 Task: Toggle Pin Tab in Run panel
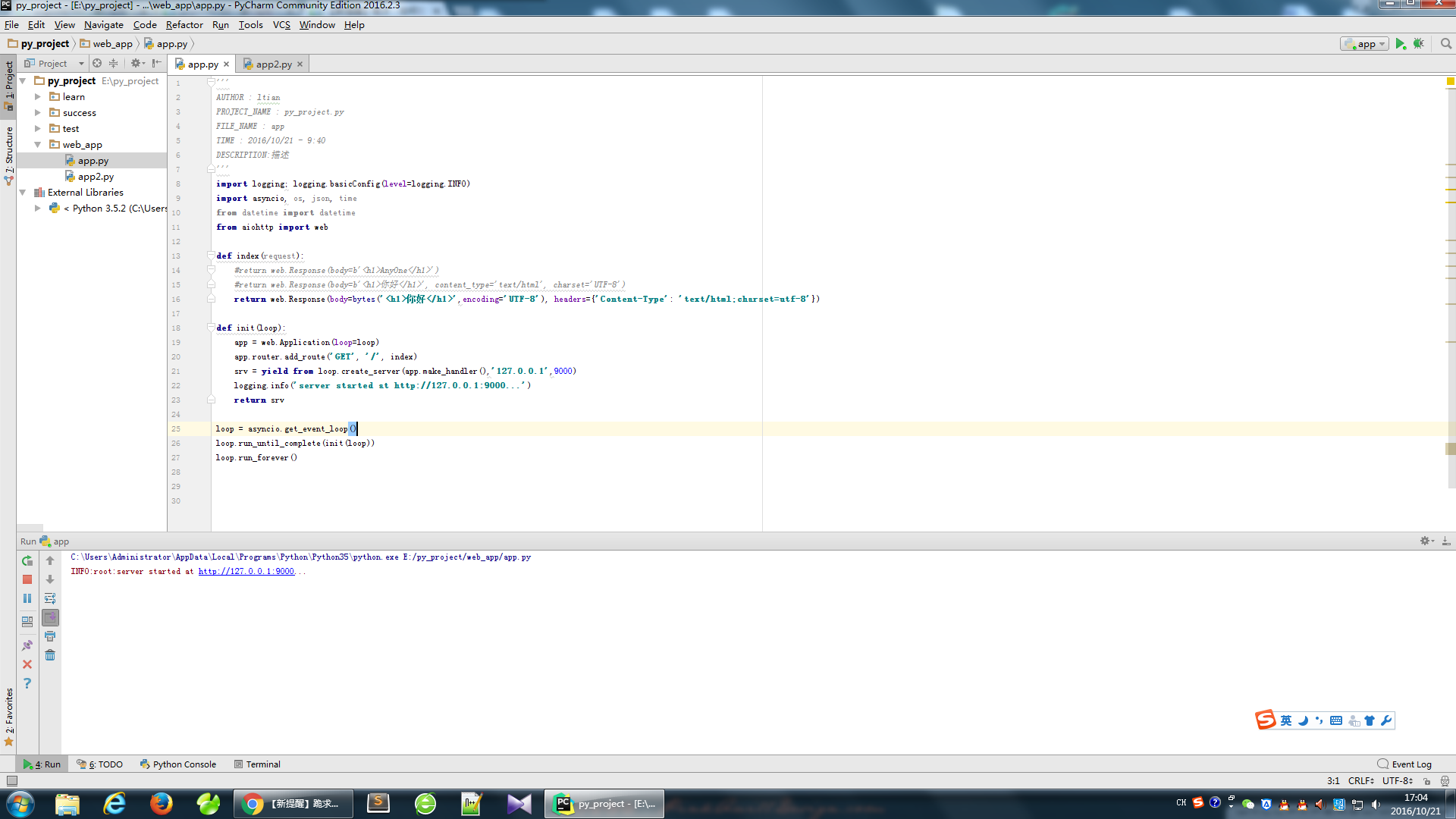click(x=27, y=645)
